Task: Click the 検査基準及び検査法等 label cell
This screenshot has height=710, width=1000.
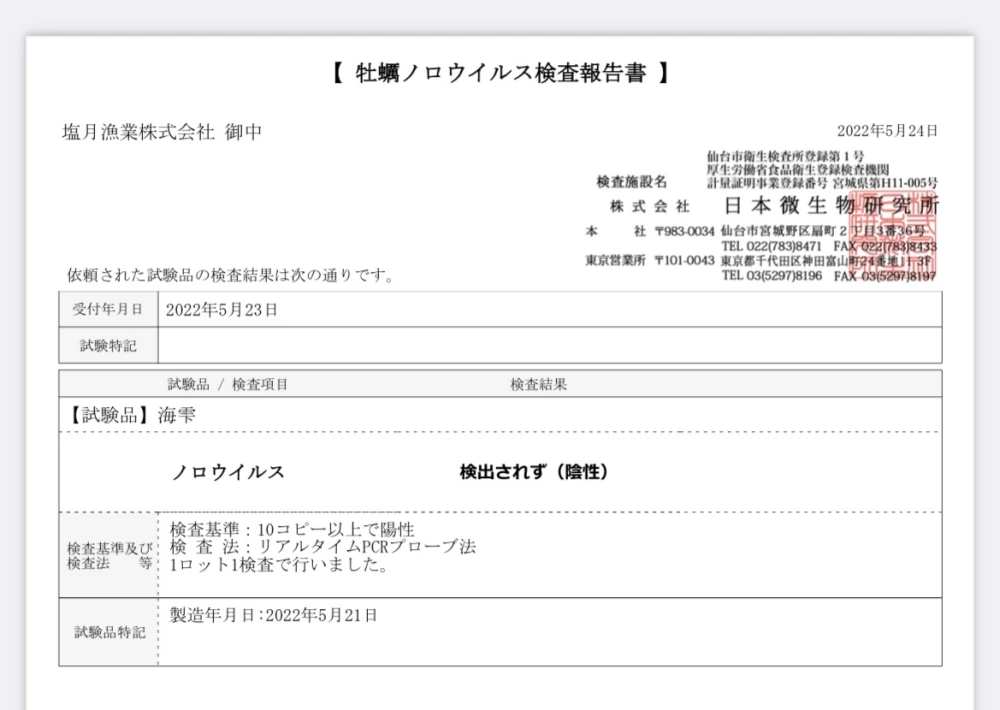Action: pos(109,556)
